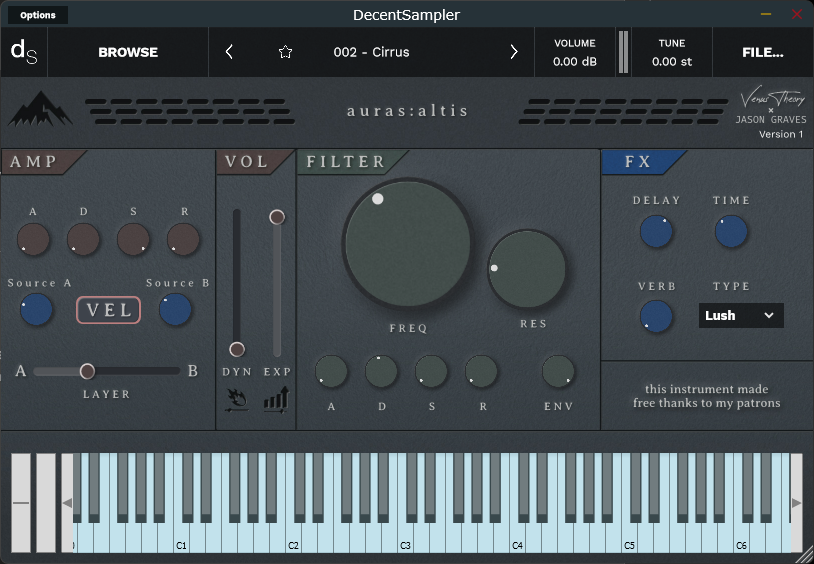This screenshot has height=564, width=814.
Task: Click the output level meter
Action: tap(623, 52)
